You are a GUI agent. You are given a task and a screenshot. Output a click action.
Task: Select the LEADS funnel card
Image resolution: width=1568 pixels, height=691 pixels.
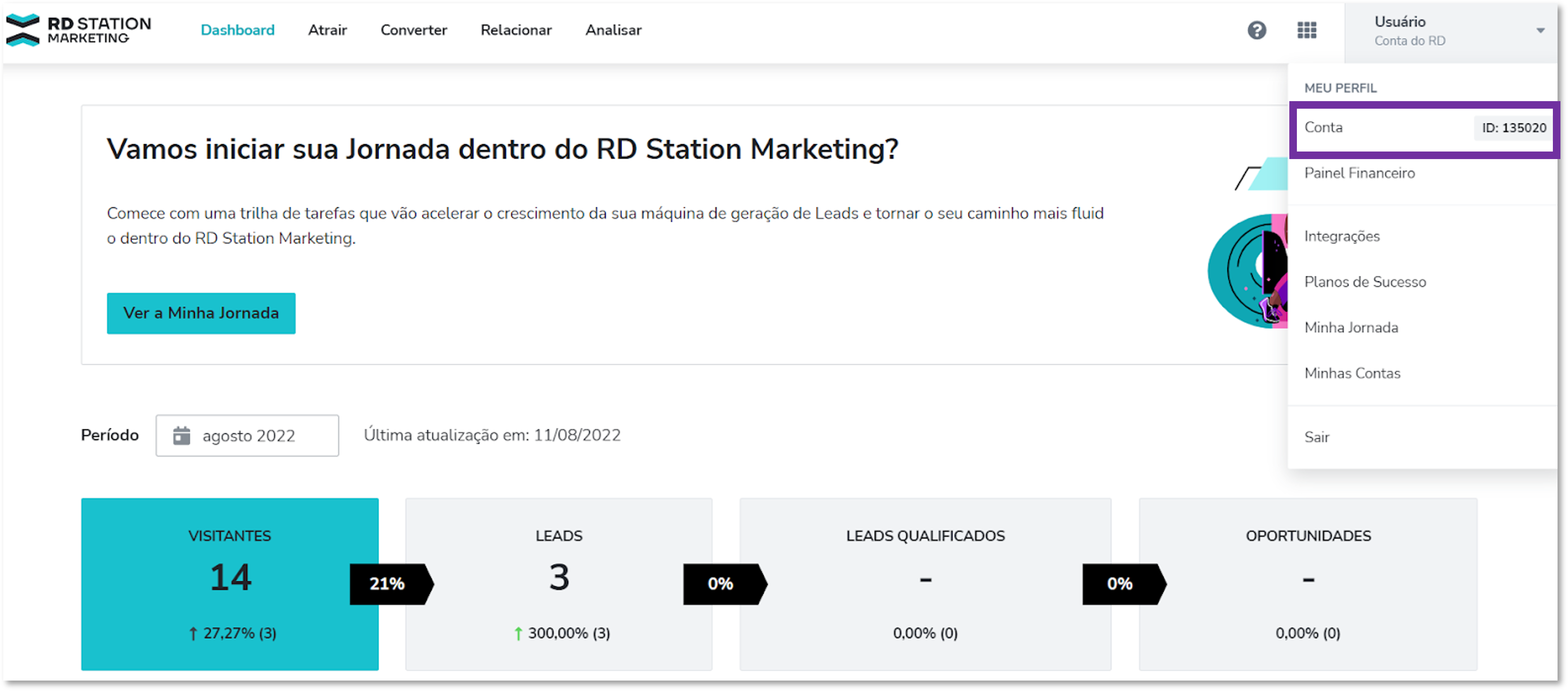pos(558,584)
